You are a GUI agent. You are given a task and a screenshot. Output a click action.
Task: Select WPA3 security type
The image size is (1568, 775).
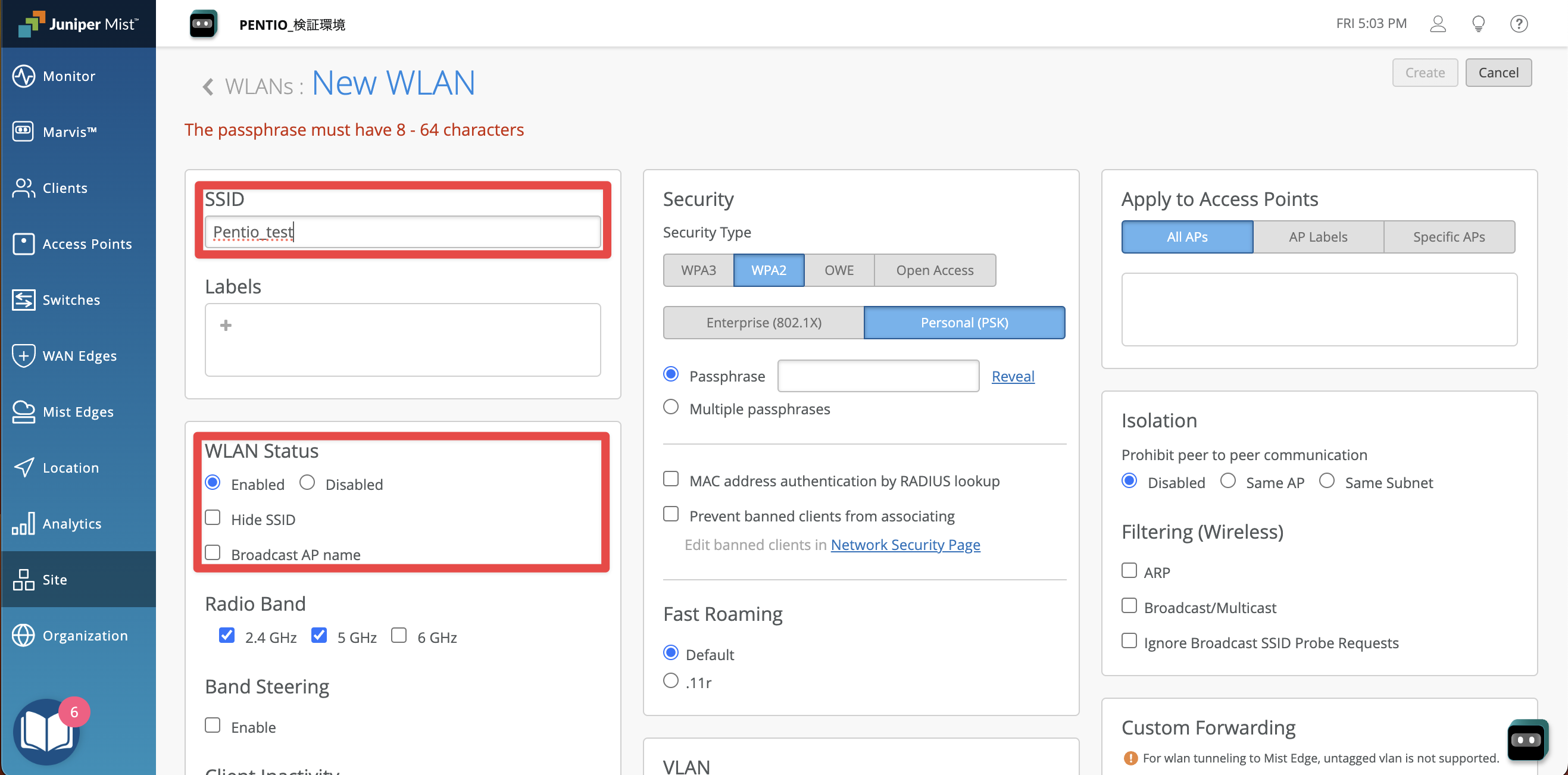pos(699,270)
